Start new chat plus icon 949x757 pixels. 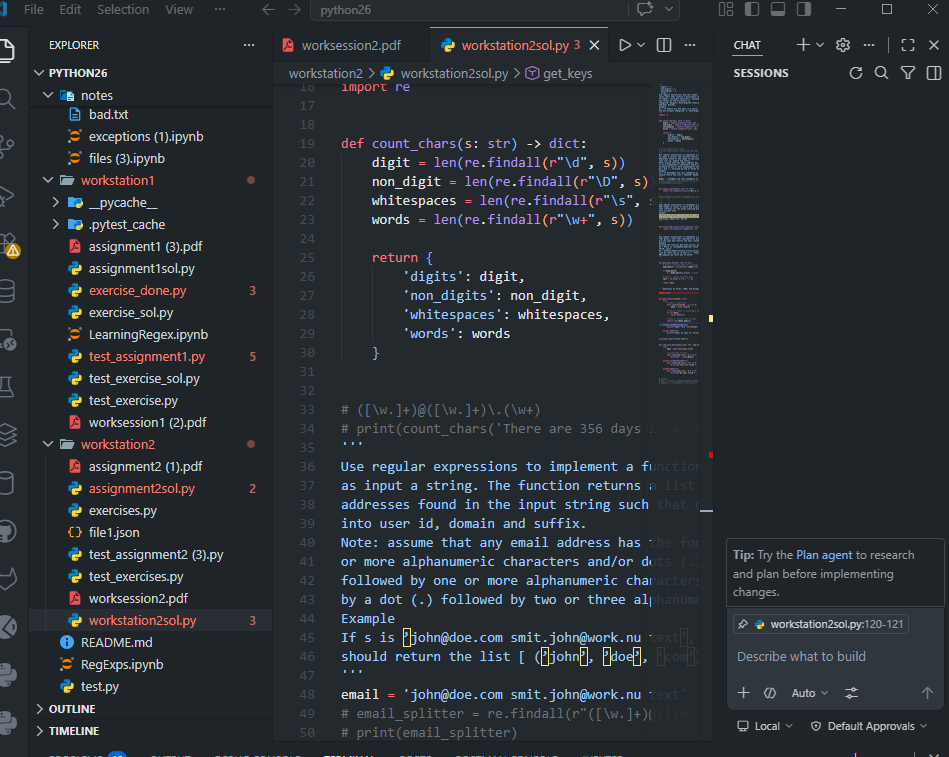tap(803, 45)
